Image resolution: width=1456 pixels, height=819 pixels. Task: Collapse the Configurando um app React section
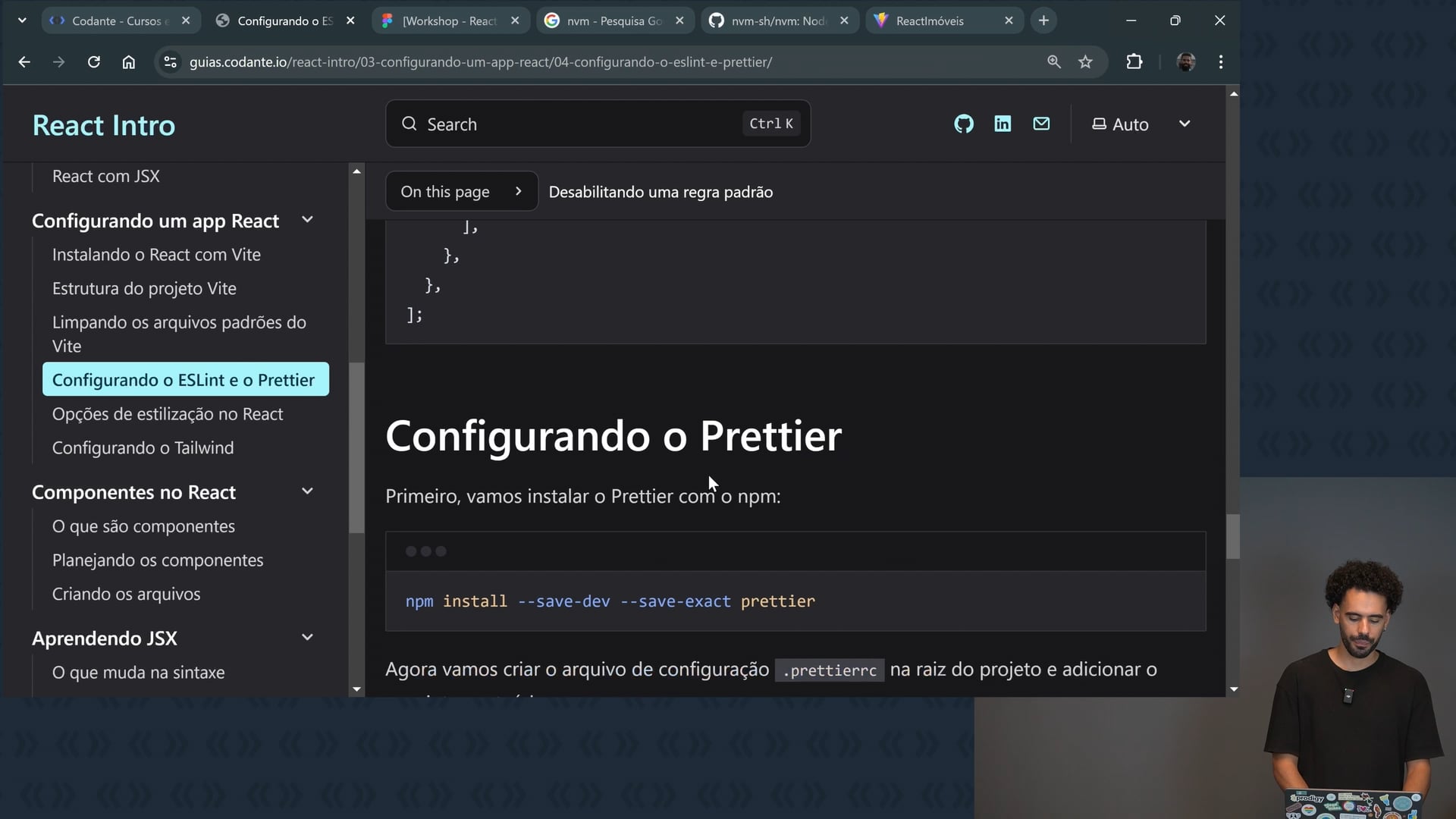(307, 220)
